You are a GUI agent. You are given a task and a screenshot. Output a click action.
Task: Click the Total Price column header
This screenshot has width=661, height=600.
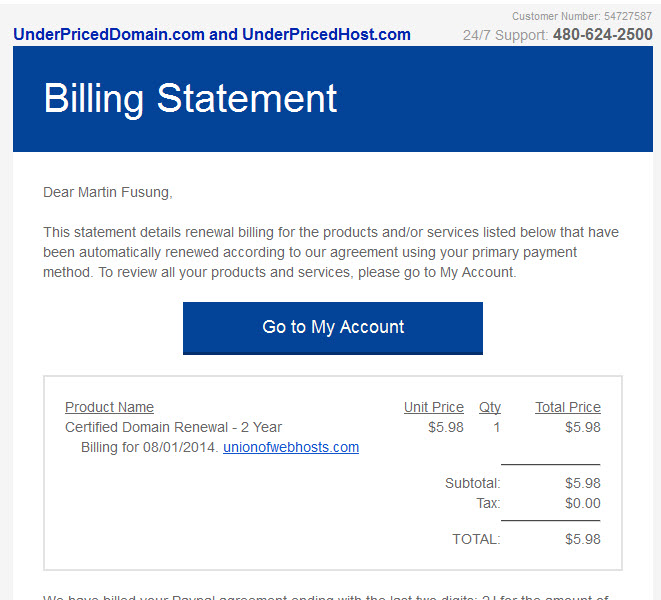click(x=568, y=407)
